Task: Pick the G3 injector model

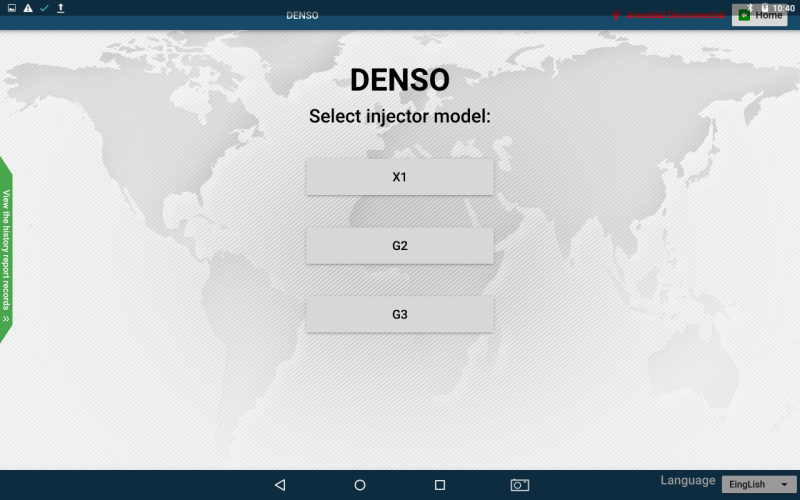Action: (400, 314)
